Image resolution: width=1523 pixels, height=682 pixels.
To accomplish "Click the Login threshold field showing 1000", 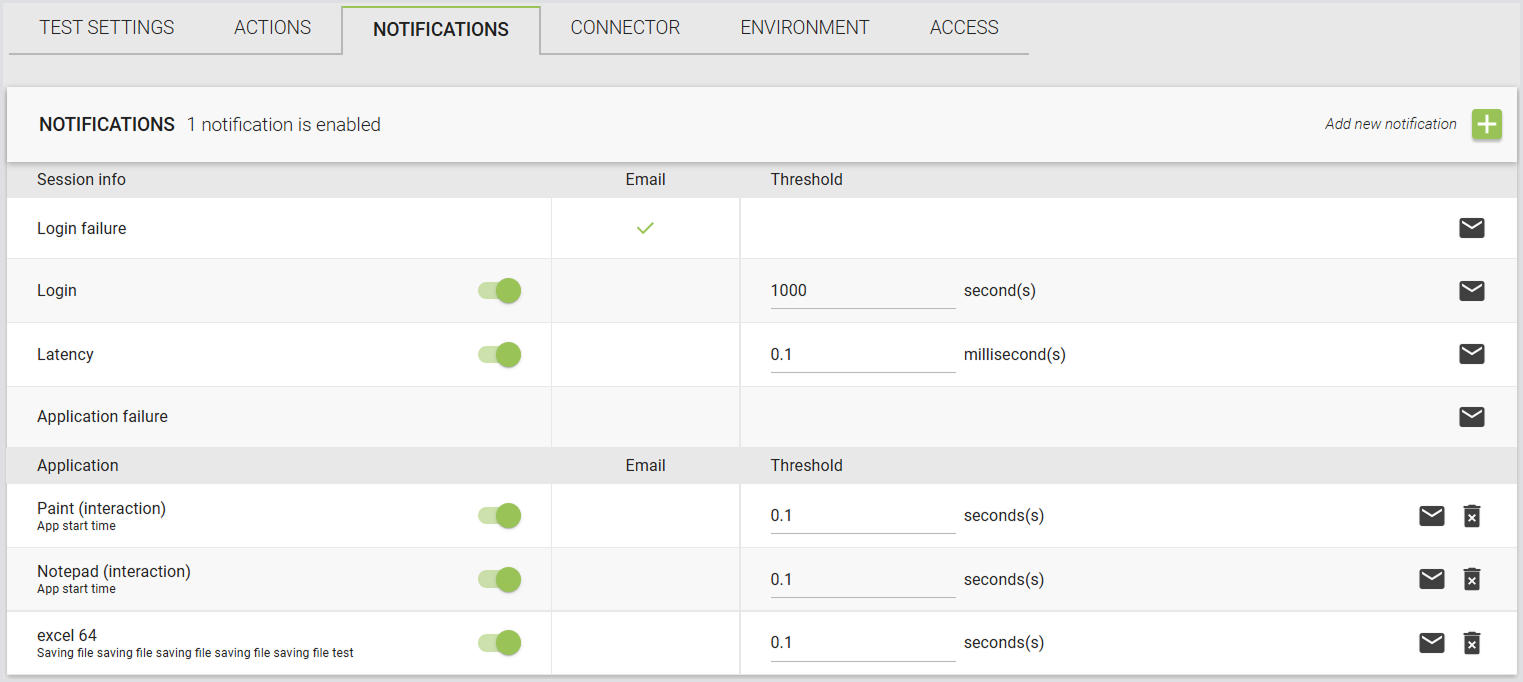I will point(863,291).
